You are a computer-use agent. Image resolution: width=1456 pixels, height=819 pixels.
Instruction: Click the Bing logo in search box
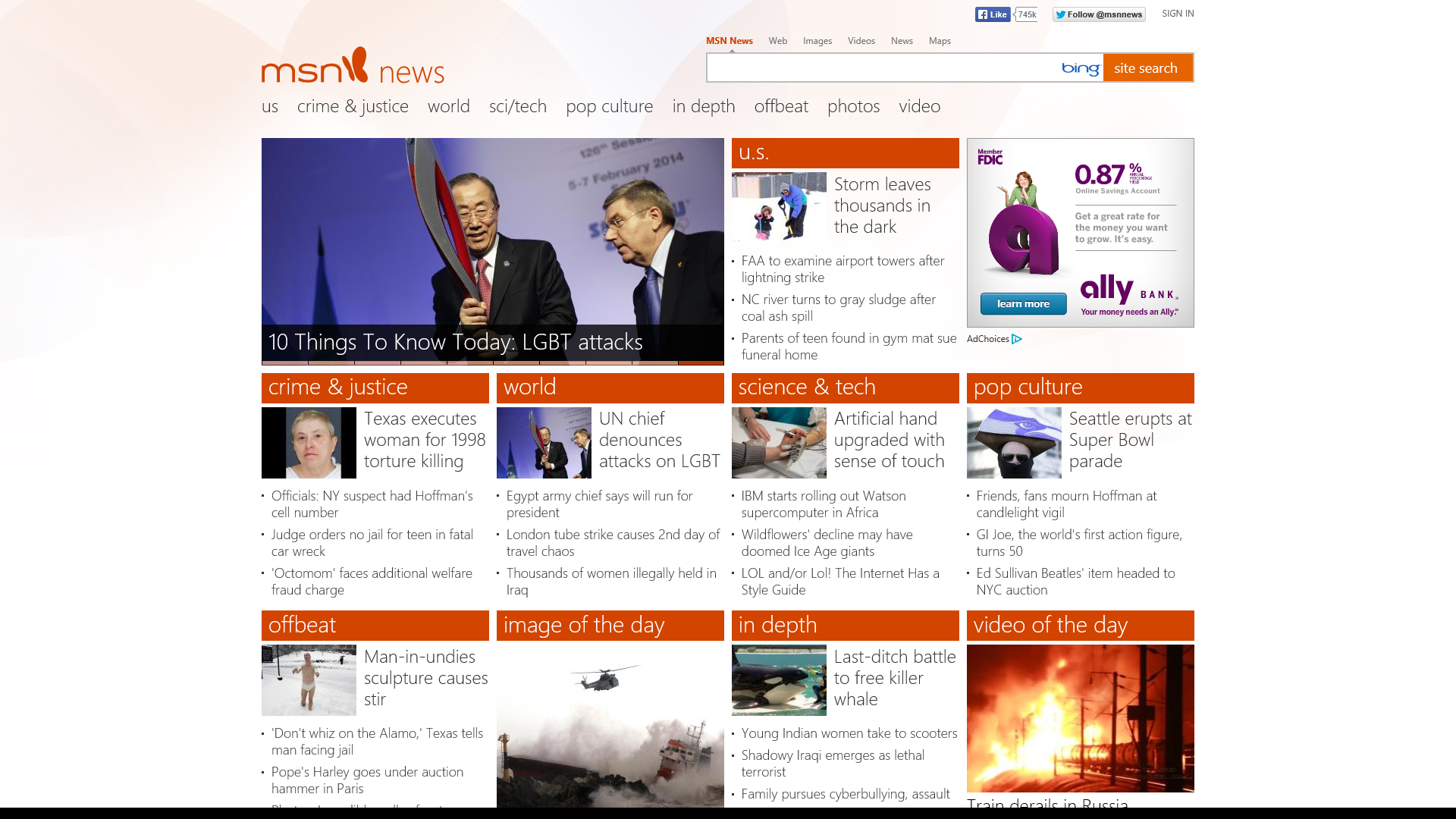click(x=1080, y=68)
